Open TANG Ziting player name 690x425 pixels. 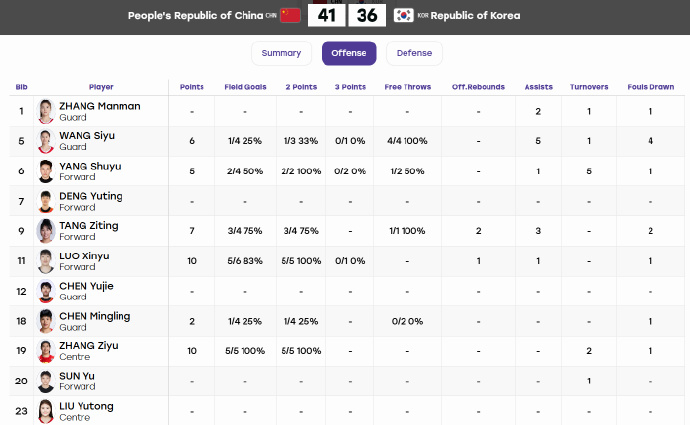(x=89, y=226)
